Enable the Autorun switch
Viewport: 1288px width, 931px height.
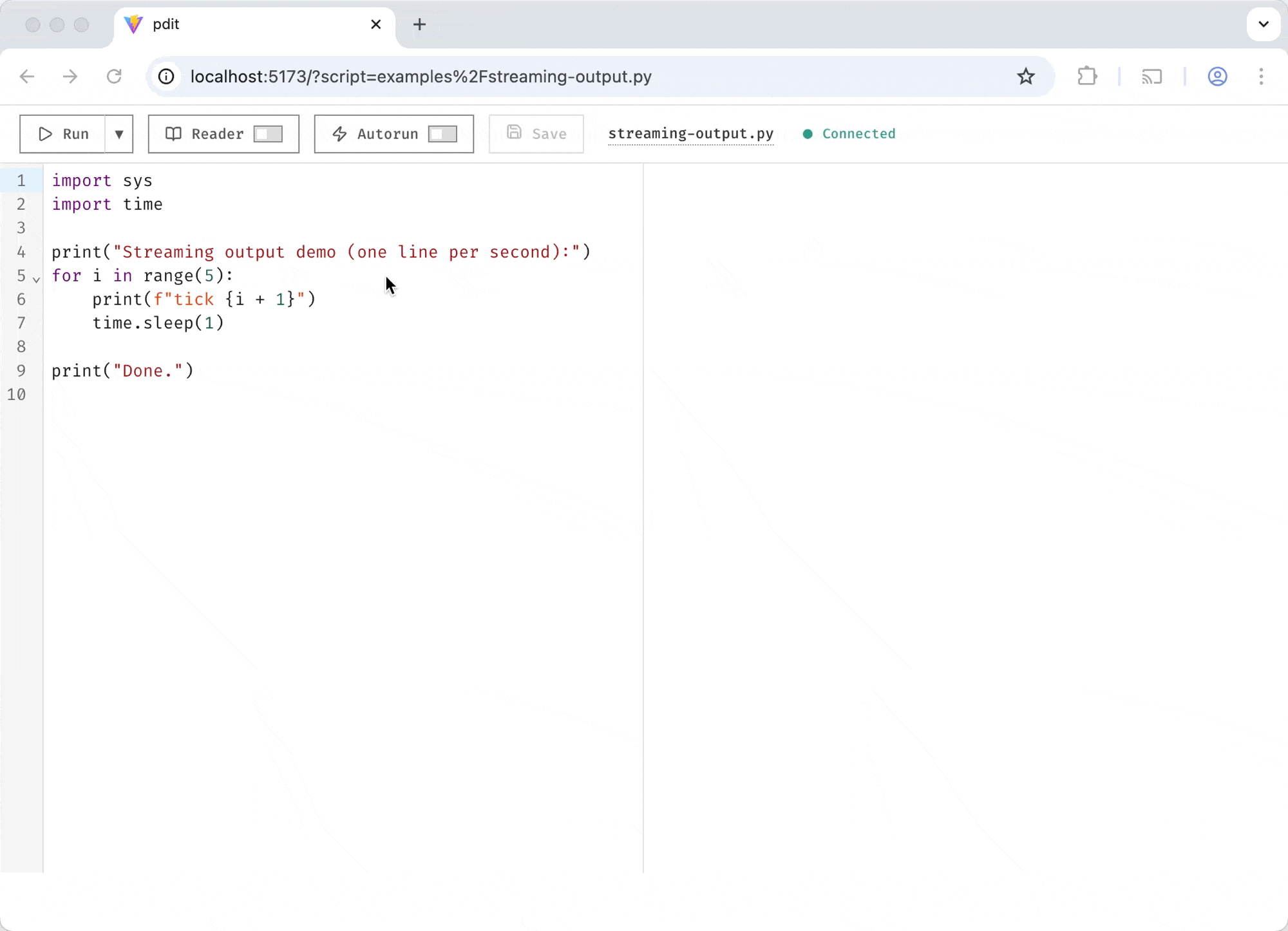point(442,134)
